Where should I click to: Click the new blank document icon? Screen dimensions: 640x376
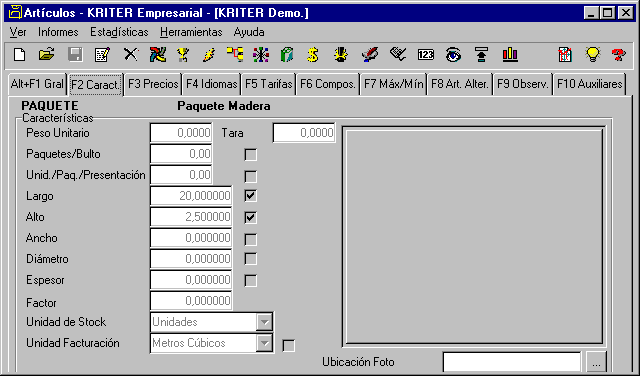(19, 54)
